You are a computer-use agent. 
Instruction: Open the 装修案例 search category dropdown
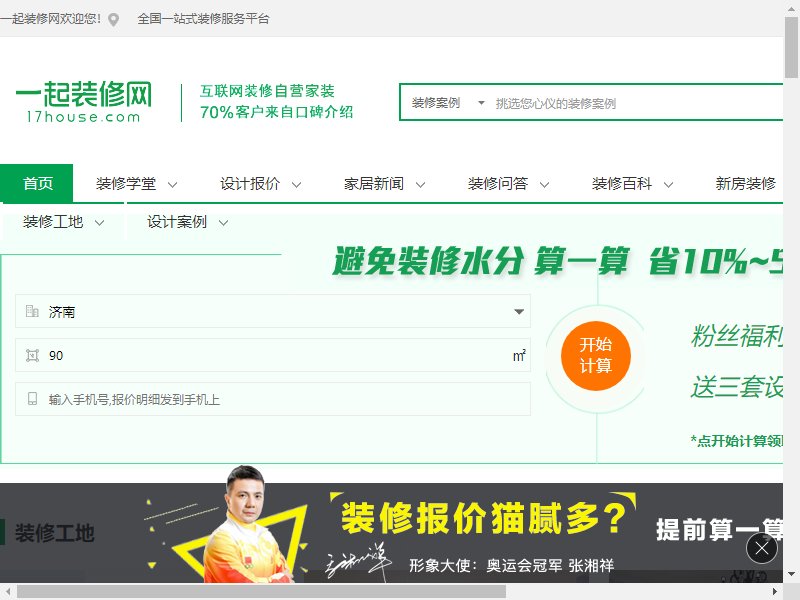tap(448, 103)
